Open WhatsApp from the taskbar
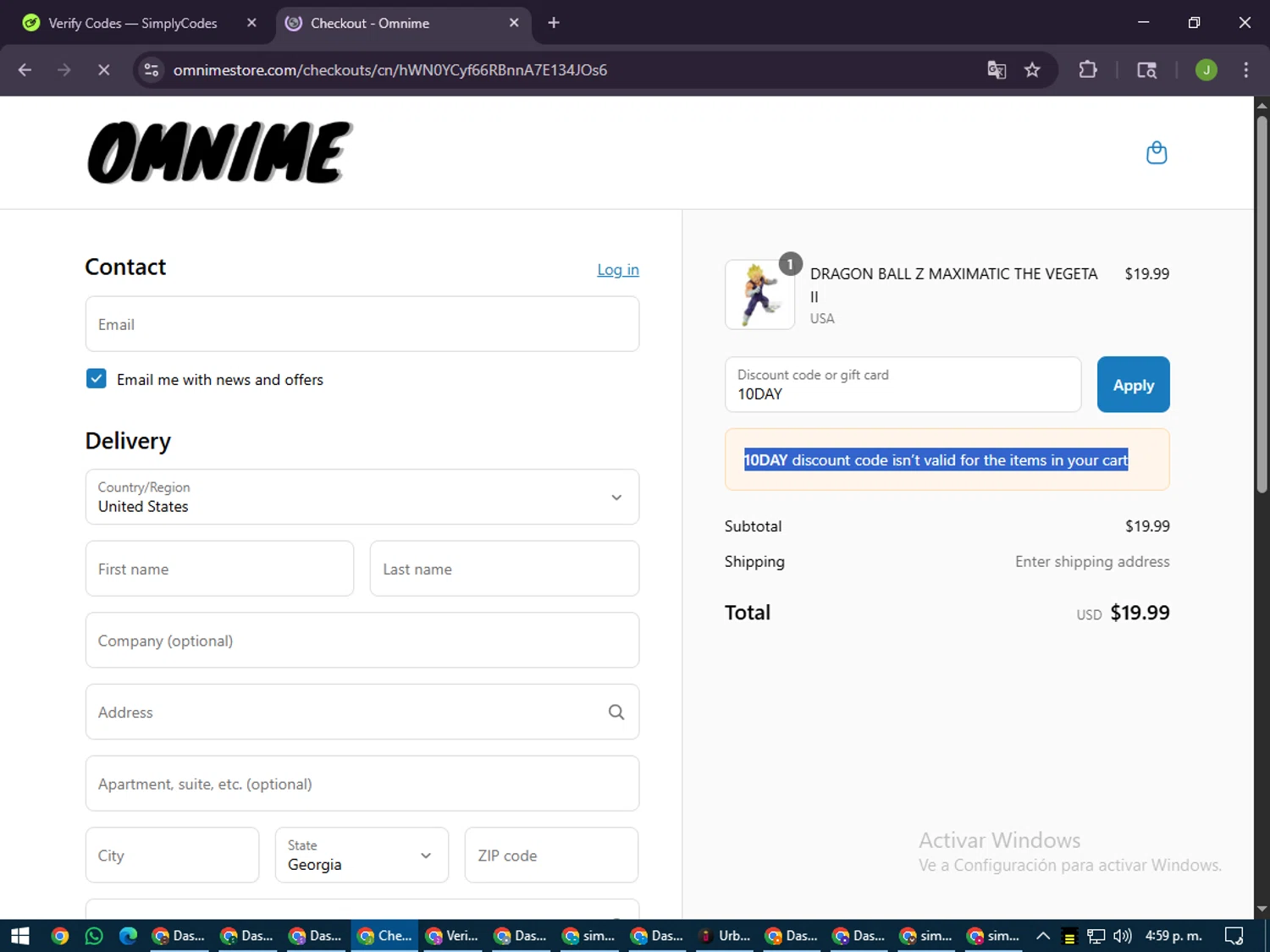The width and height of the screenshot is (1270, 952). tap(94, 936)
